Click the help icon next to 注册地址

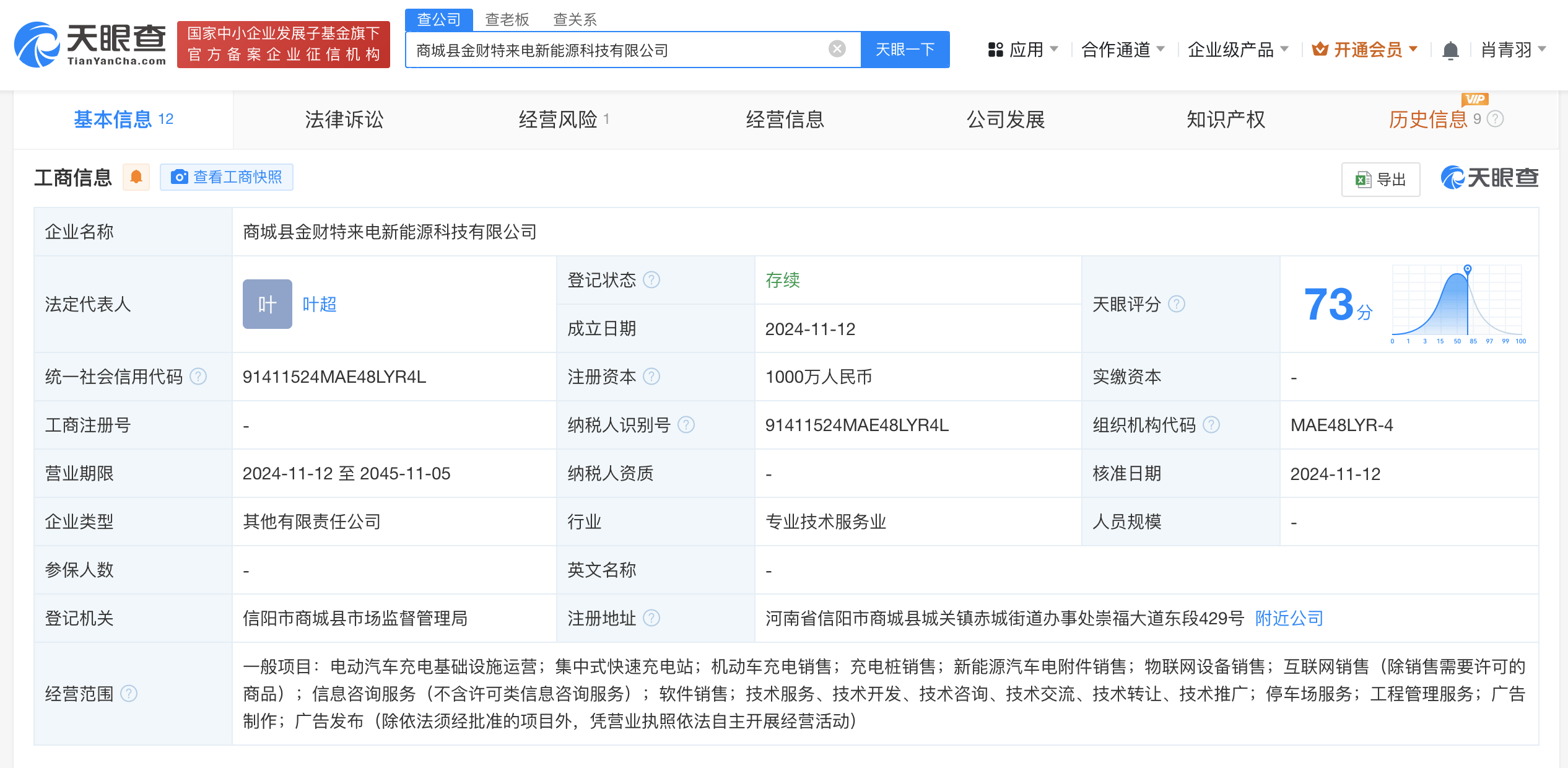652,617
